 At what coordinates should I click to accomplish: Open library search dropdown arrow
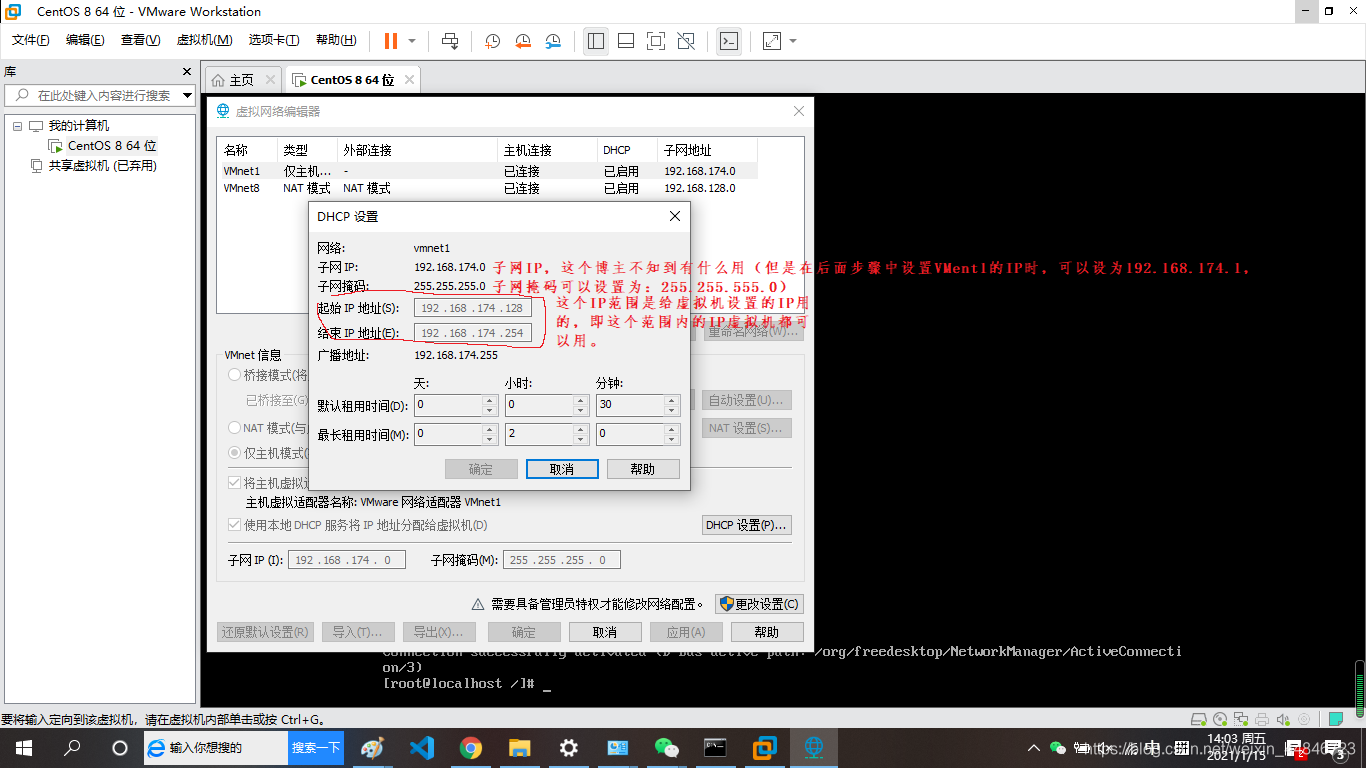click(186, 96)
